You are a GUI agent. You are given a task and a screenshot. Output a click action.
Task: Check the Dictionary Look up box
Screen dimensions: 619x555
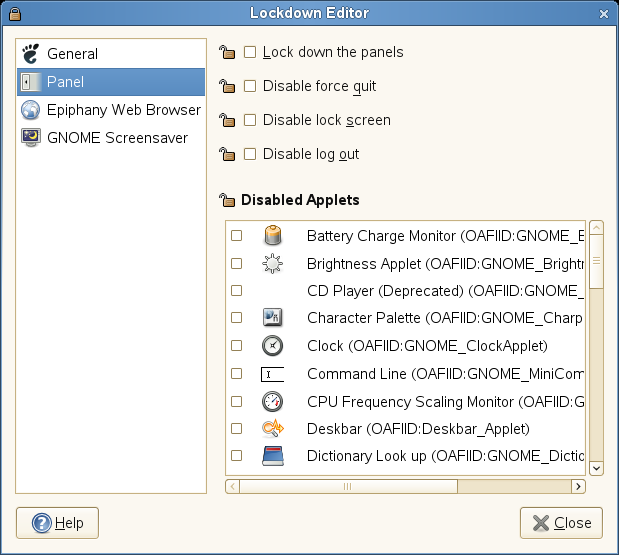click(236, 456)
